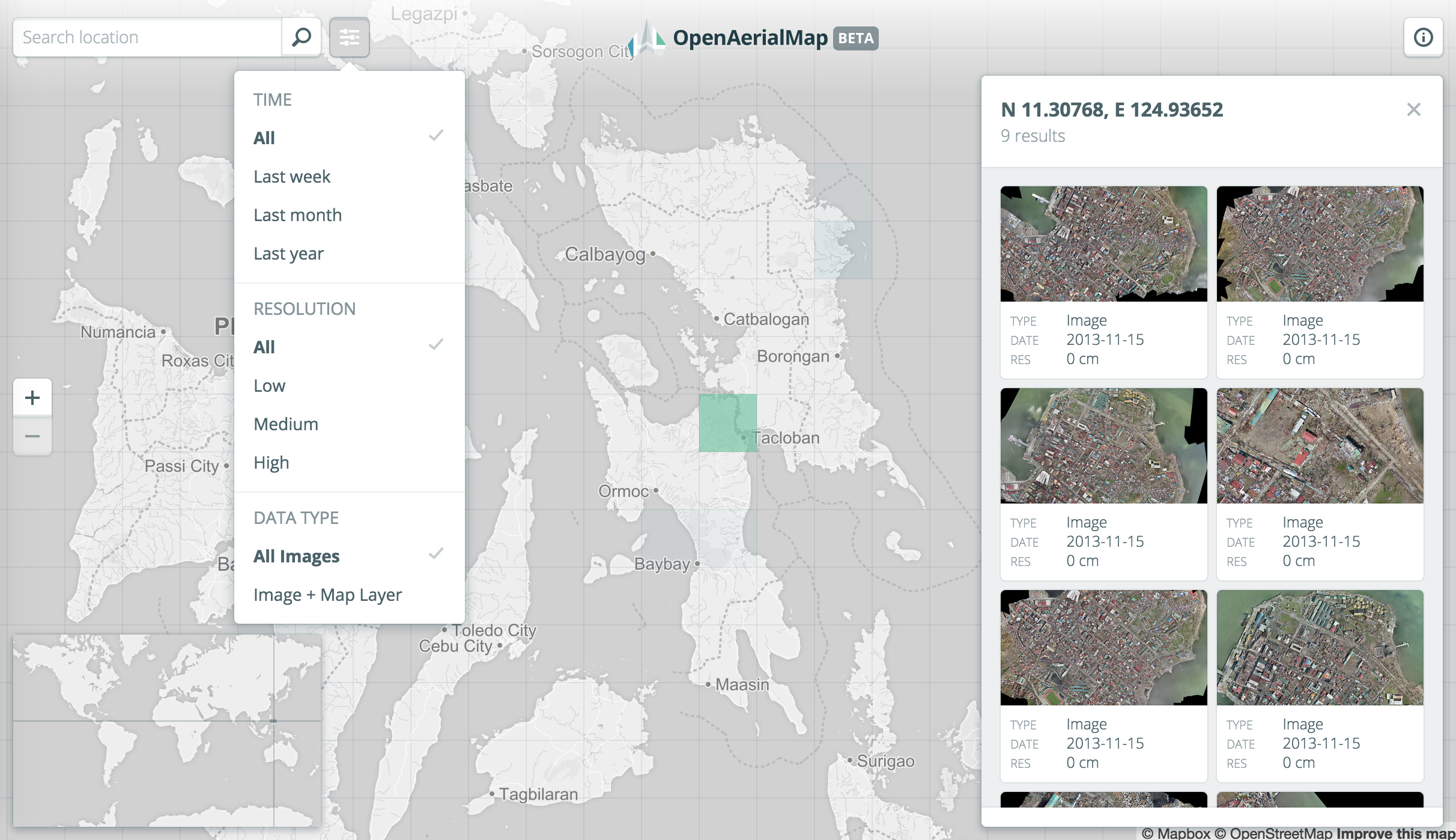Click the Passi City label
Image resolution: width=1456 pixels, height=840 pixels.
click(181, 466)
